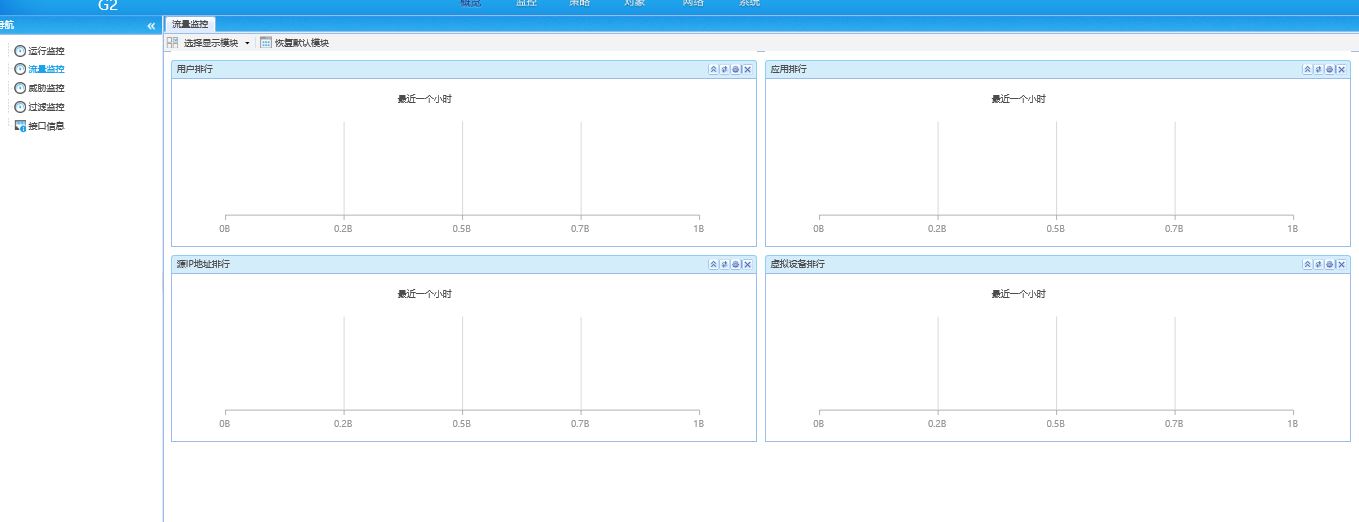
Task: Click the 虚拟设备排行 panel title
Action: pos(797,264)
